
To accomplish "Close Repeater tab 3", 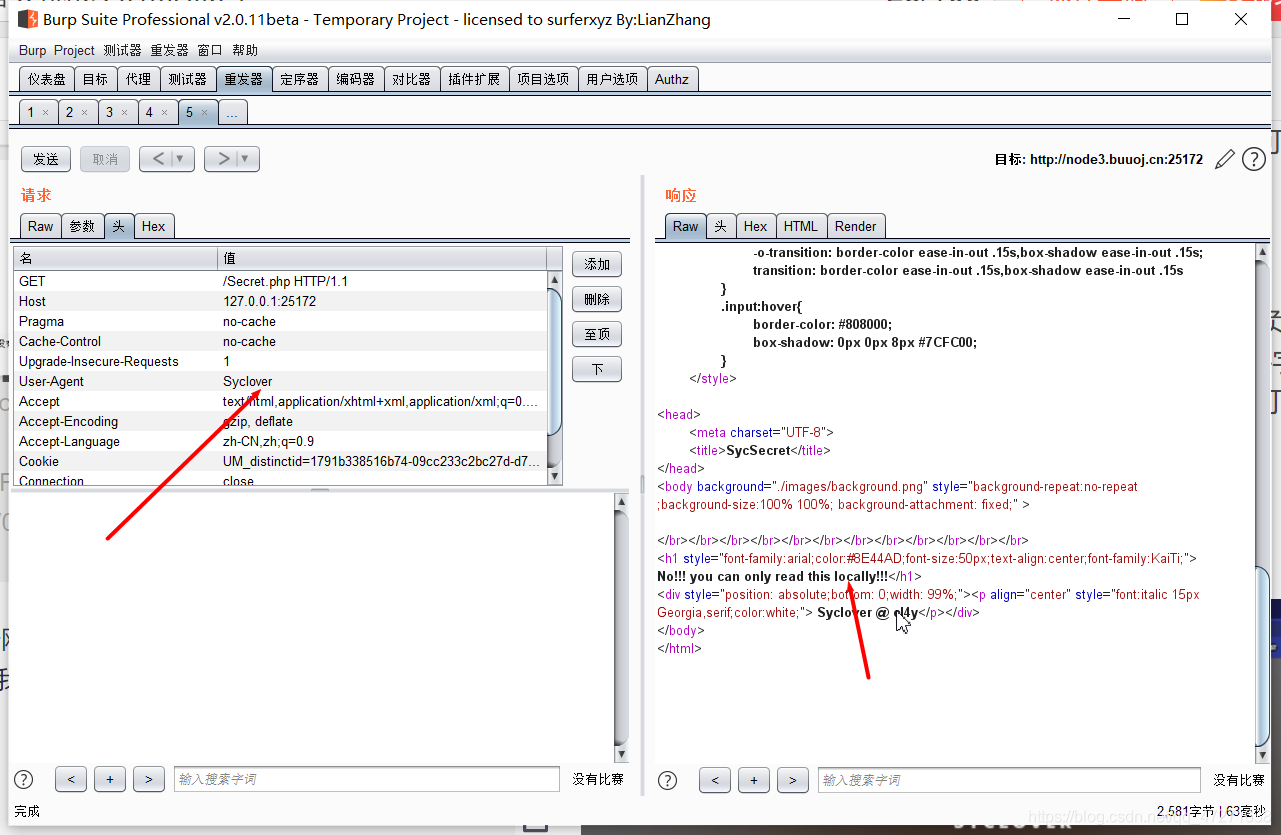I will (124, 113).
